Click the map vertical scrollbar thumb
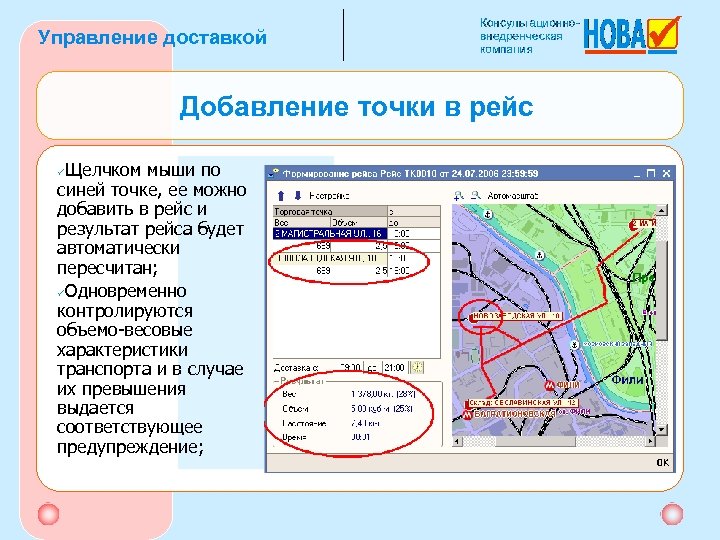 click(661, 290)
